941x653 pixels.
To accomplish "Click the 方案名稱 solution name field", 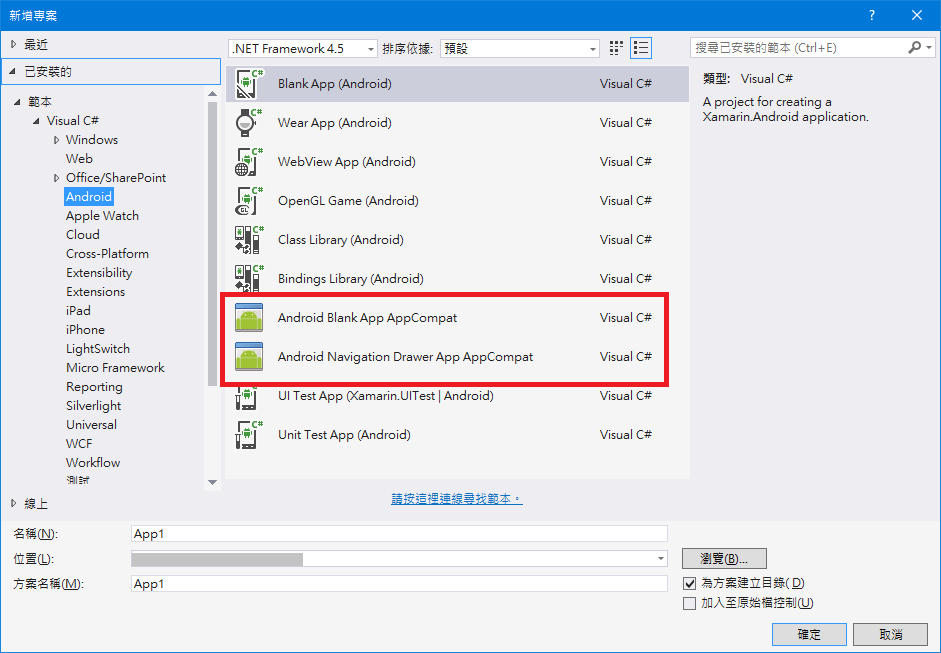I will (x=399, y=583).
